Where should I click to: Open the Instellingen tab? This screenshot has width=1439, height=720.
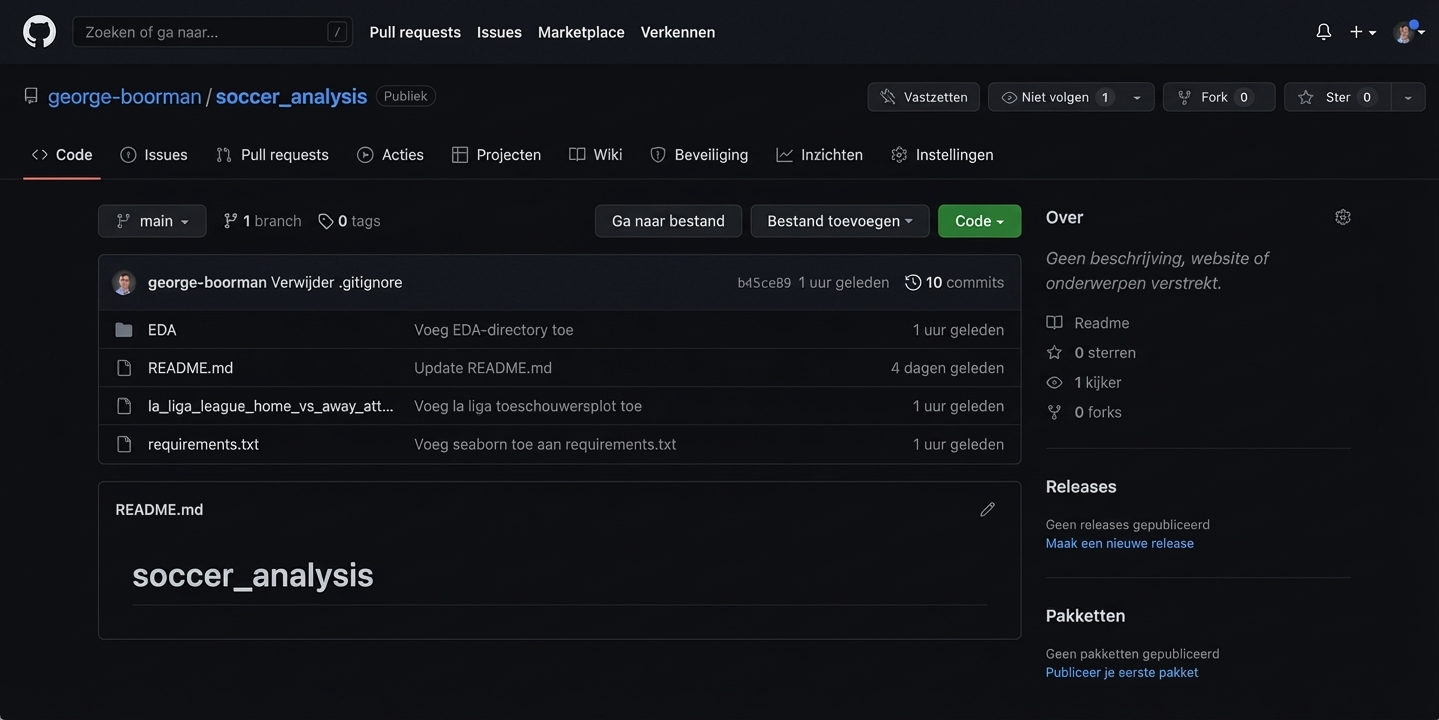942,155
